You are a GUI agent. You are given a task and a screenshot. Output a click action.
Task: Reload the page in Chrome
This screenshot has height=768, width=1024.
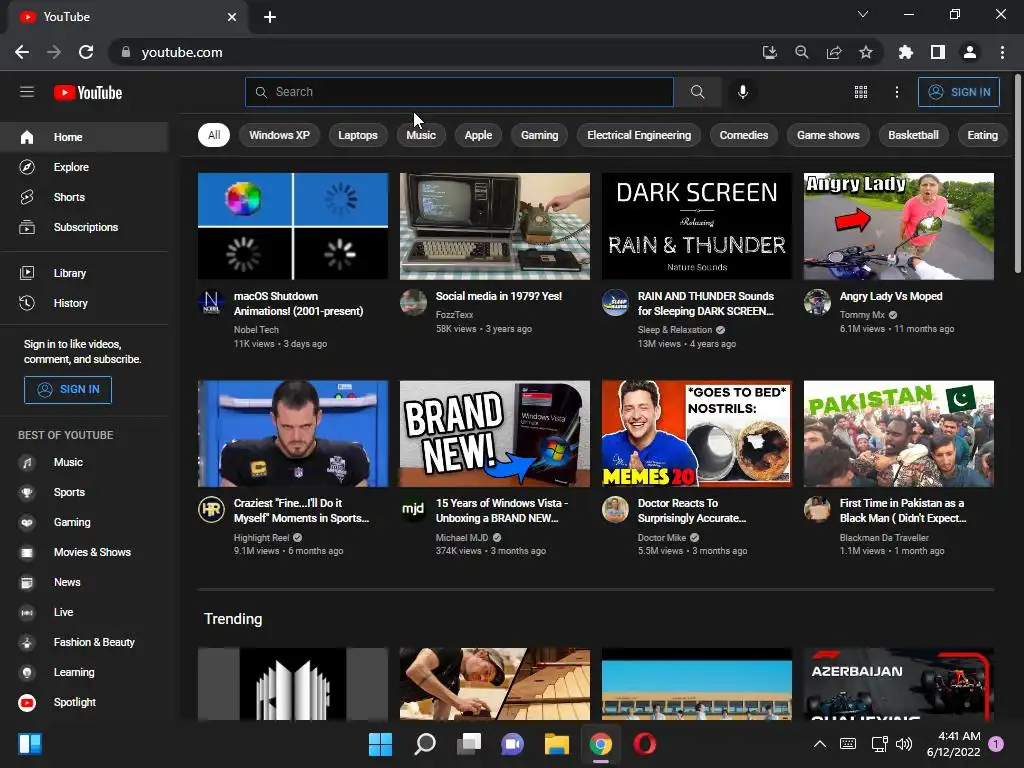pyautogui.click(x=86, y=52)
